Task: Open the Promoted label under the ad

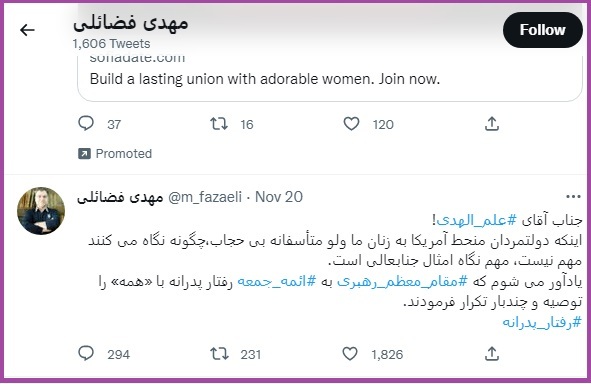Action: [115, 154]
